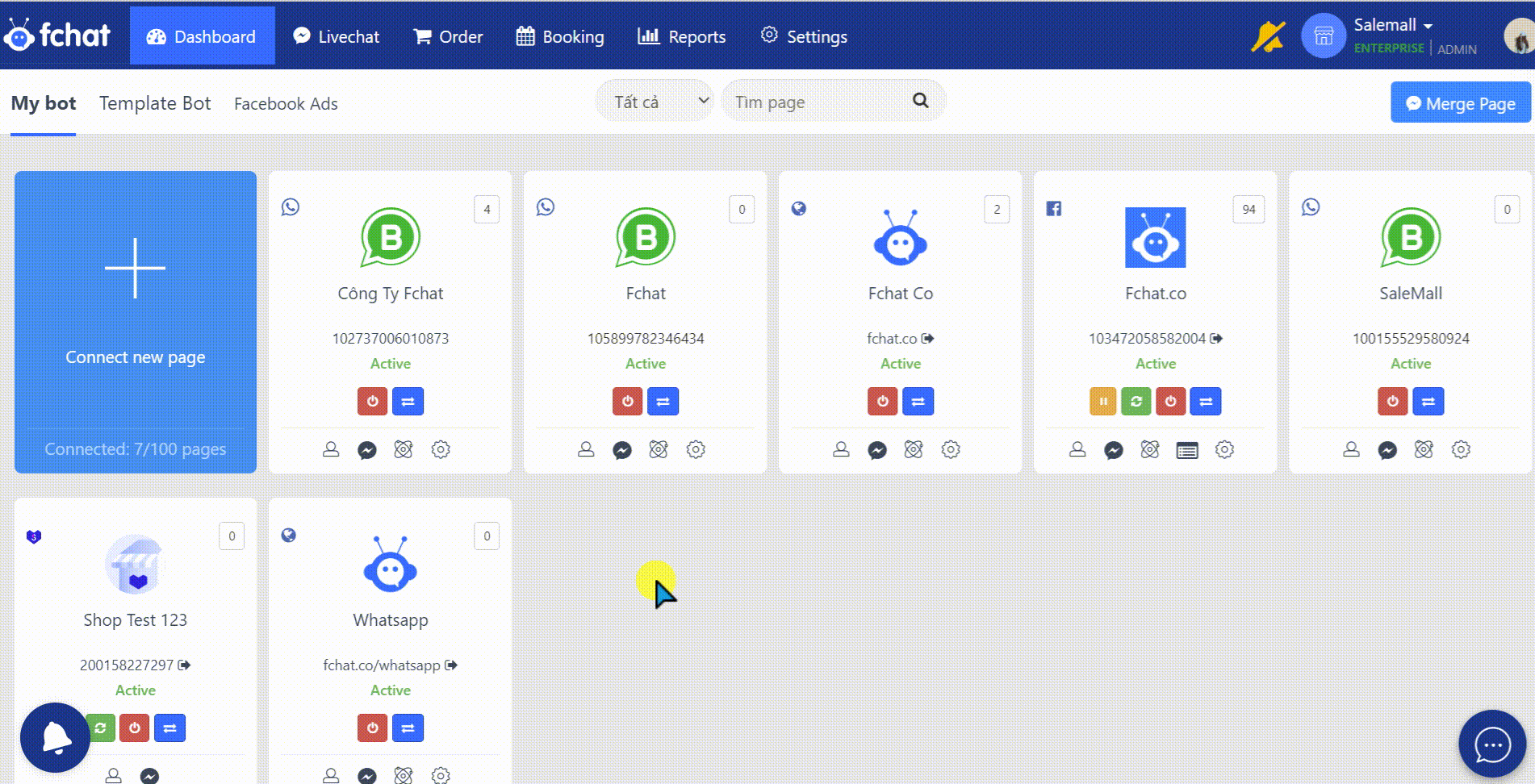Open the list/form icon on Fchat.co card

[x=1187, y=450]
